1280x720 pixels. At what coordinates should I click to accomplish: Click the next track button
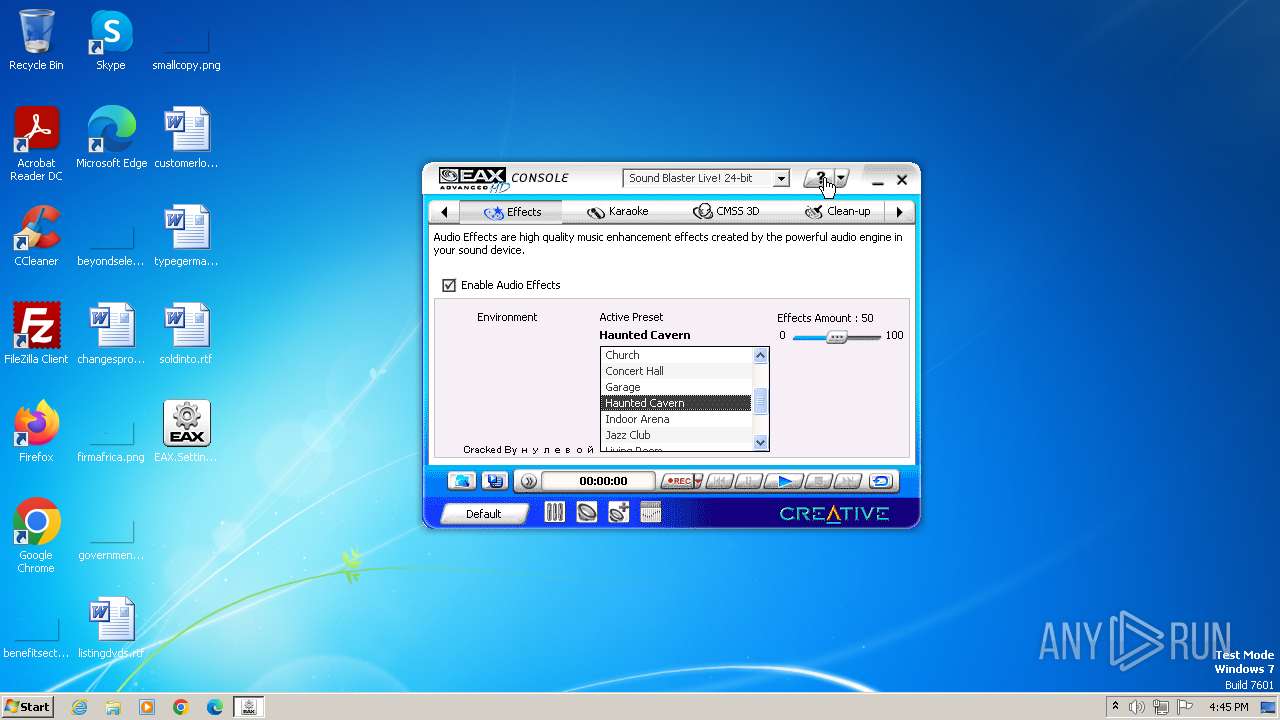(x=848, y=481)
